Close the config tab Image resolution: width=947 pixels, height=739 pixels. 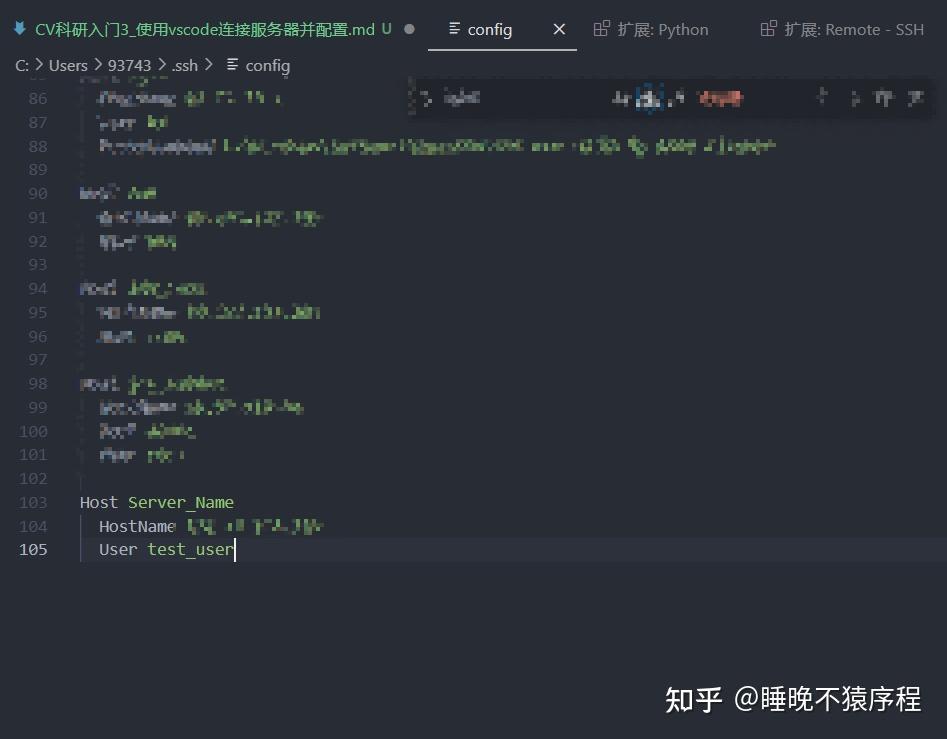click(559, 29)
